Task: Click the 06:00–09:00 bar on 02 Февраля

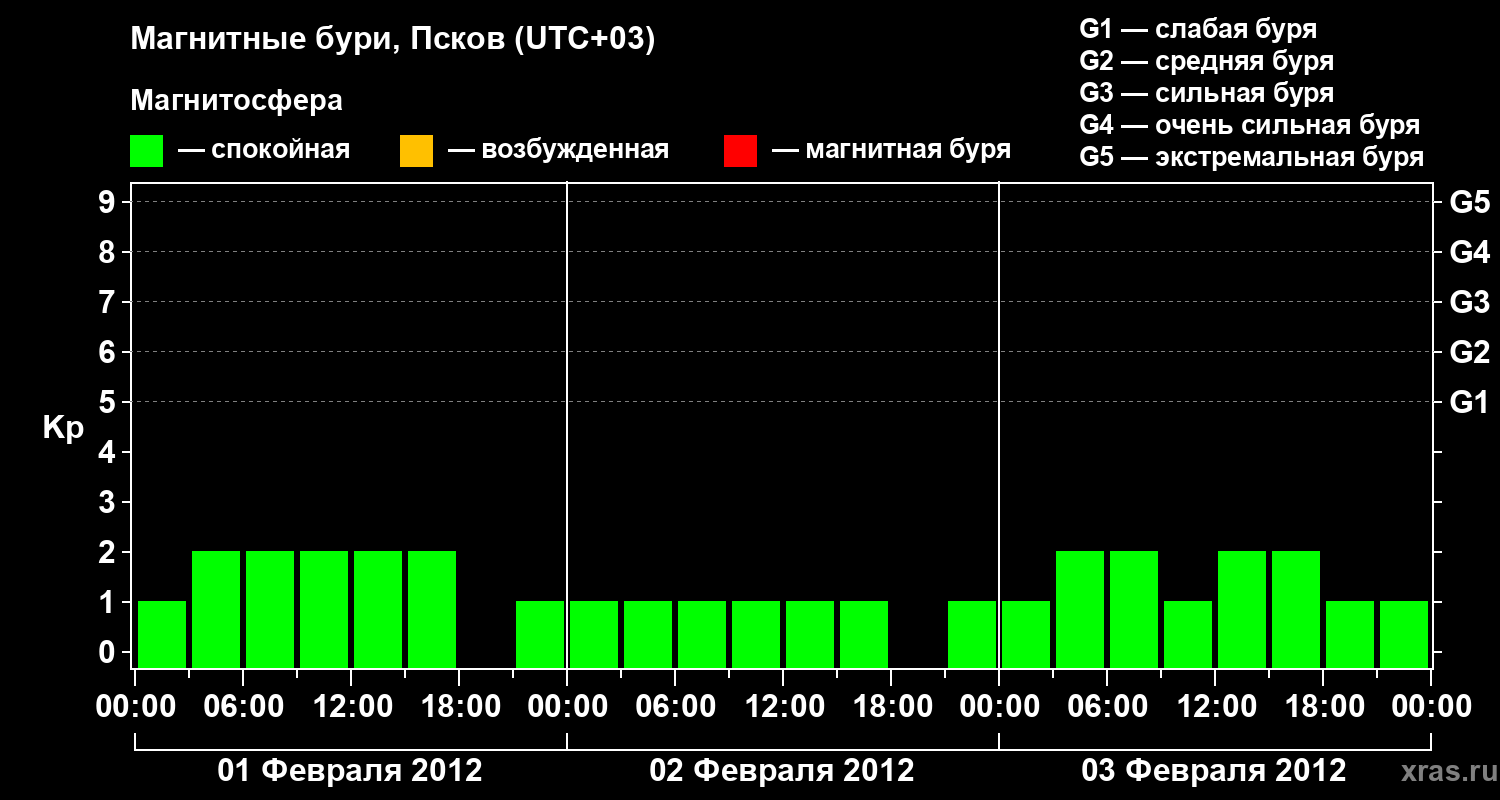Action: click(x=702, y=634)
